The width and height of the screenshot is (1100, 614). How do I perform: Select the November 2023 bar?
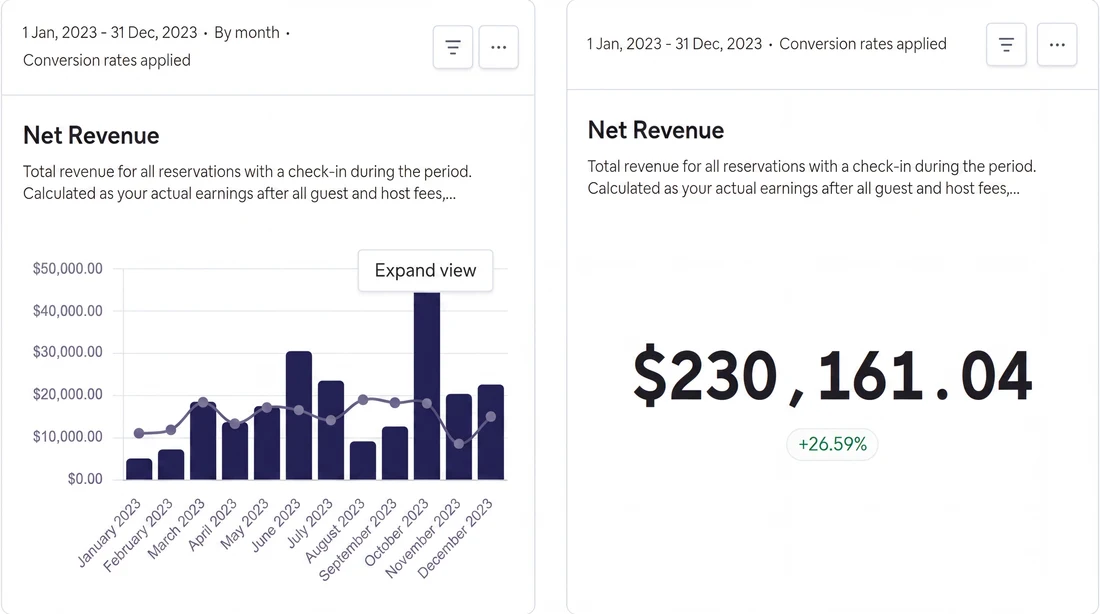coord(459,436)
